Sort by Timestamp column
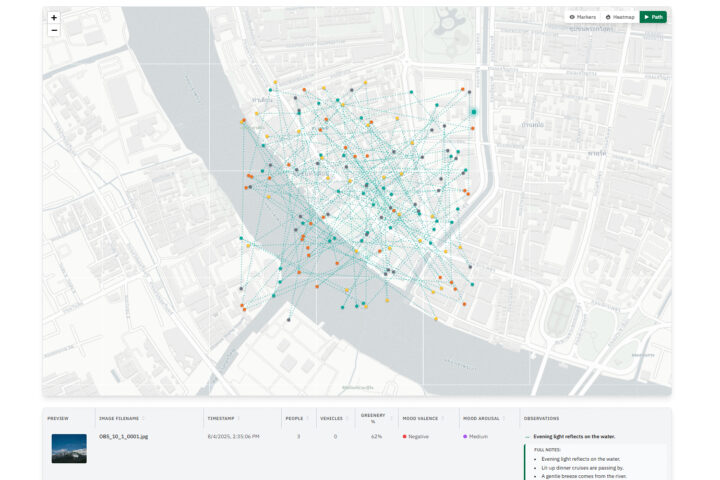The height and width of the screenshot is (480, 720). (x=226, y=418)
